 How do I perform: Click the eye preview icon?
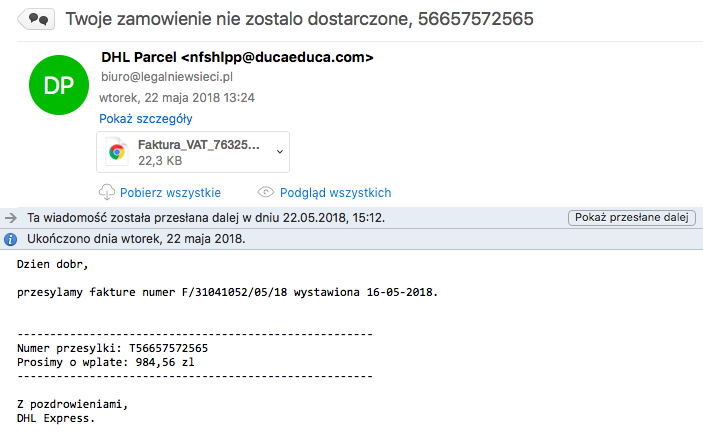pos(265,192)
